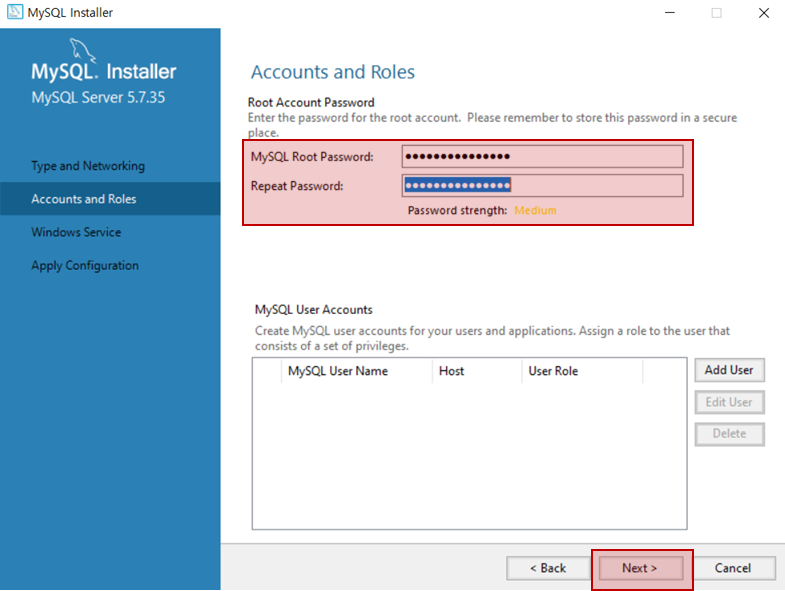Image resolution: width=785 pixels, height=591 pixels.
Task: Click the Root Account Password section title
Action: (x=311, y=102)
